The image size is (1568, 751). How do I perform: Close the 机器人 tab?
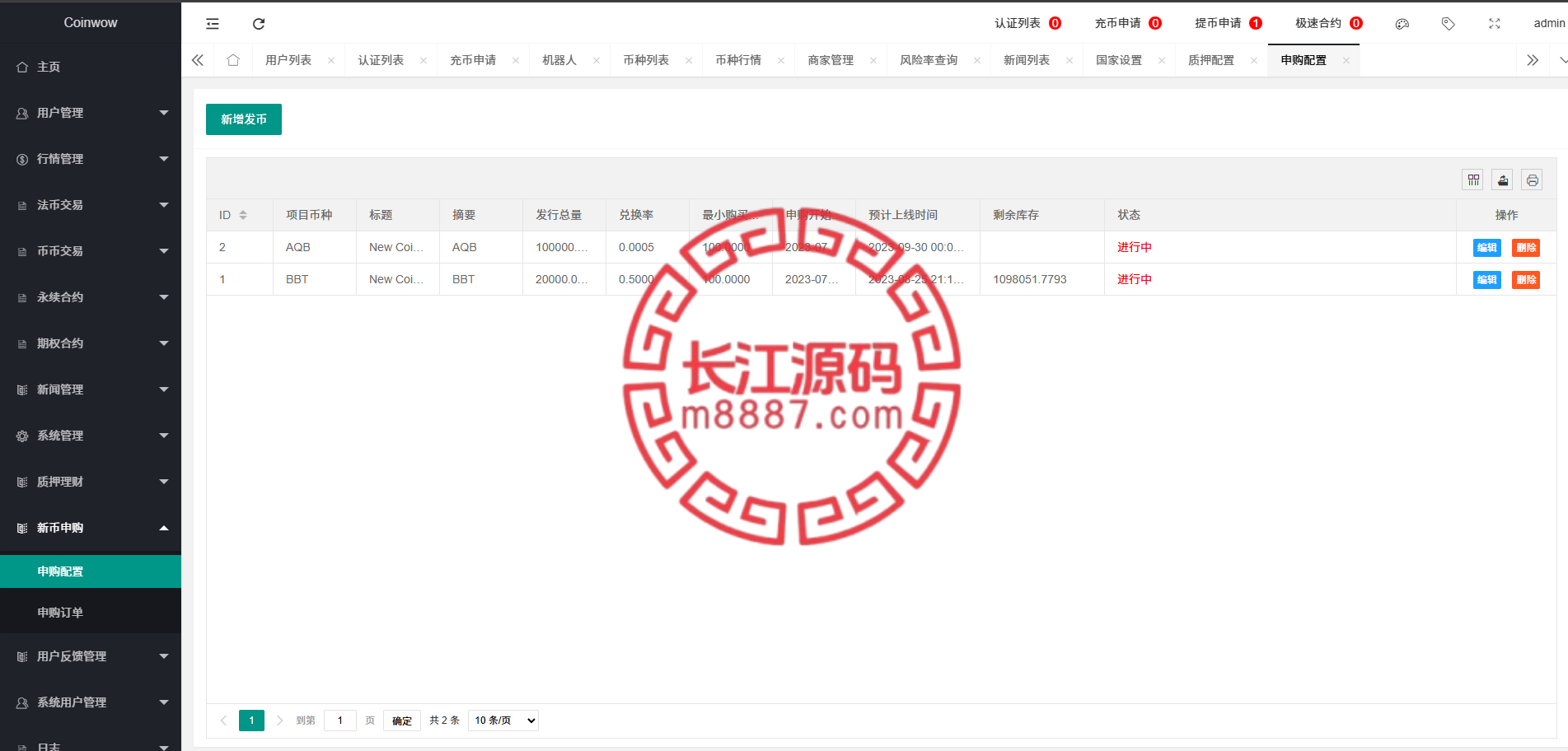coord(597,60)
